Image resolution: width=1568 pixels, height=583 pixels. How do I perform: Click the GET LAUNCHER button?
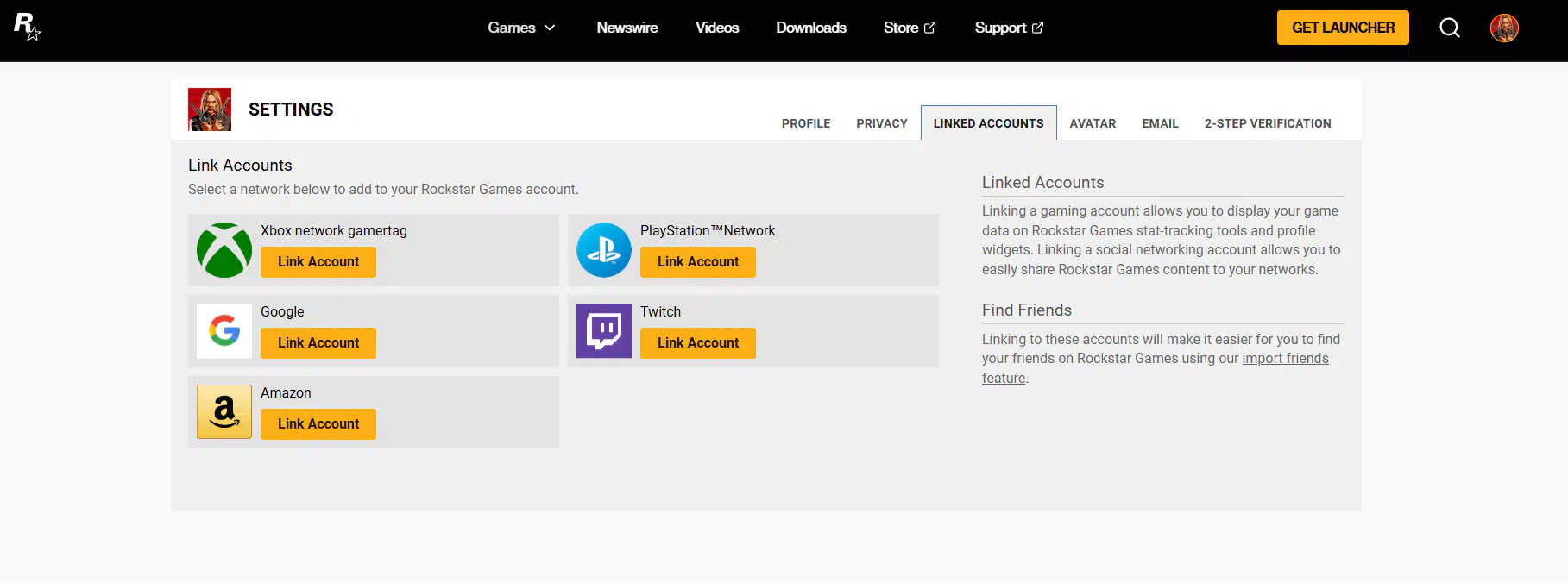[x=1343, y=28]
